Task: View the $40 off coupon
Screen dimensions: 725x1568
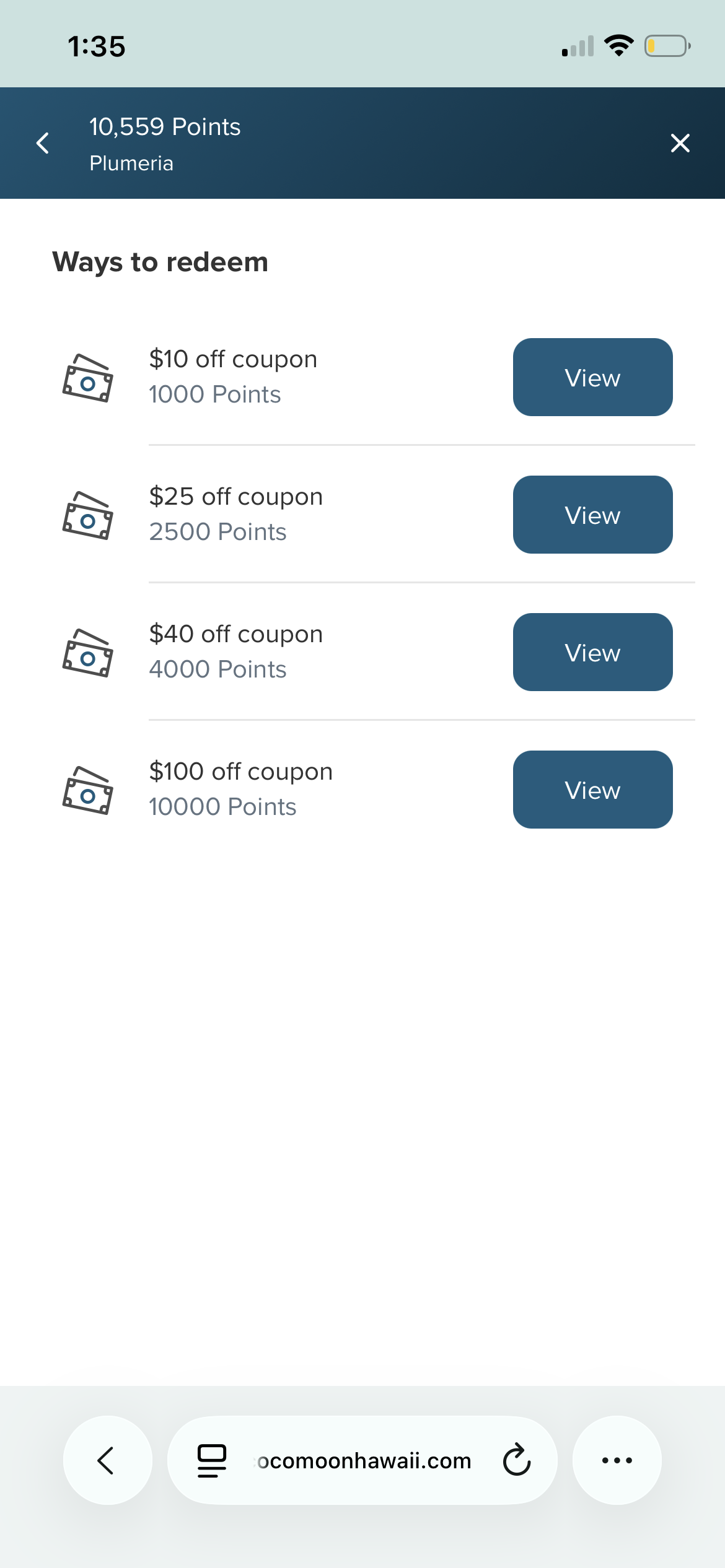Action: point(592,652)
